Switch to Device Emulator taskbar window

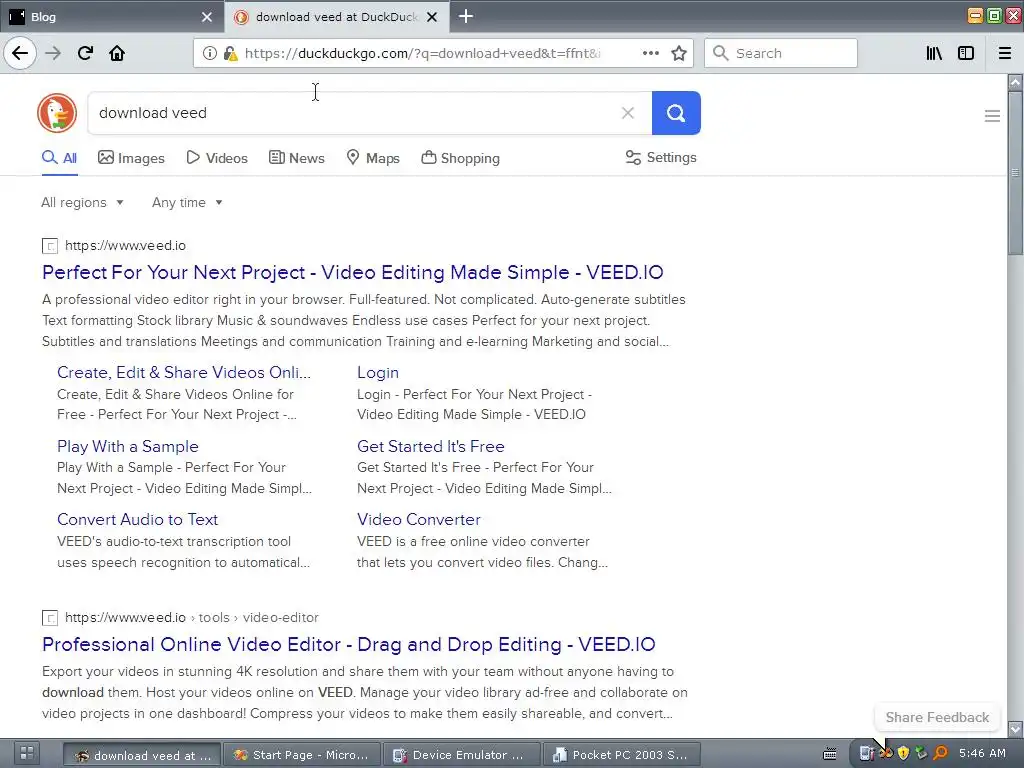[x=462, y=754]
